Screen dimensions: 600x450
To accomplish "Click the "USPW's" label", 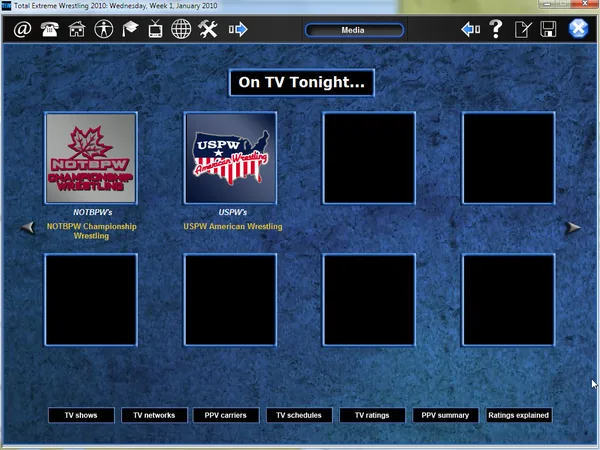I will pyautogui.click(x=233, y=212).
